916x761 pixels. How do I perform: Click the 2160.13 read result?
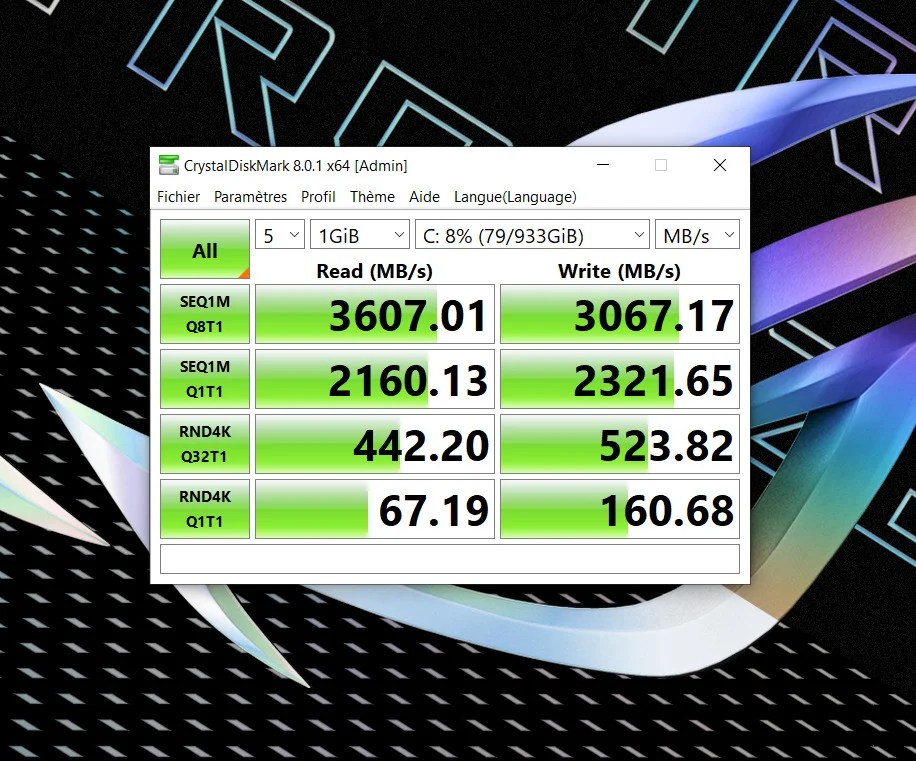click(x=375, y=379)
